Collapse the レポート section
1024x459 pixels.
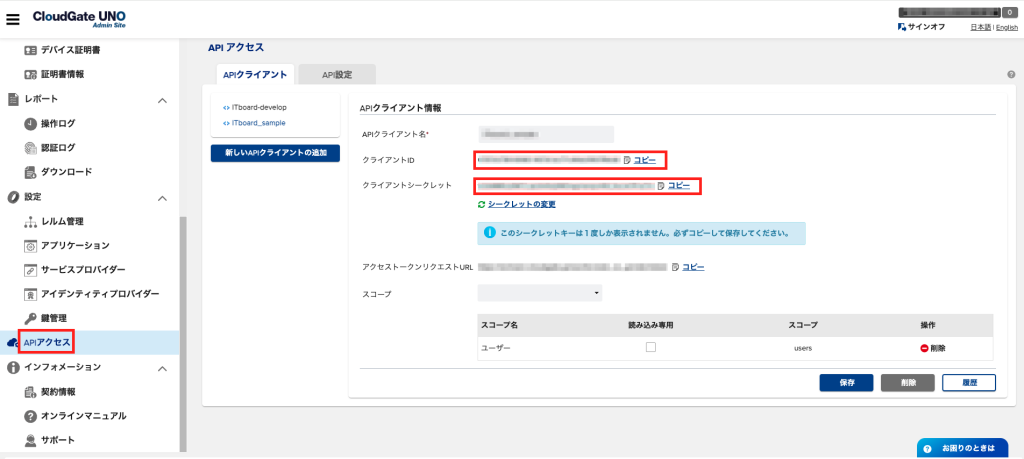[x=162, y=100]
